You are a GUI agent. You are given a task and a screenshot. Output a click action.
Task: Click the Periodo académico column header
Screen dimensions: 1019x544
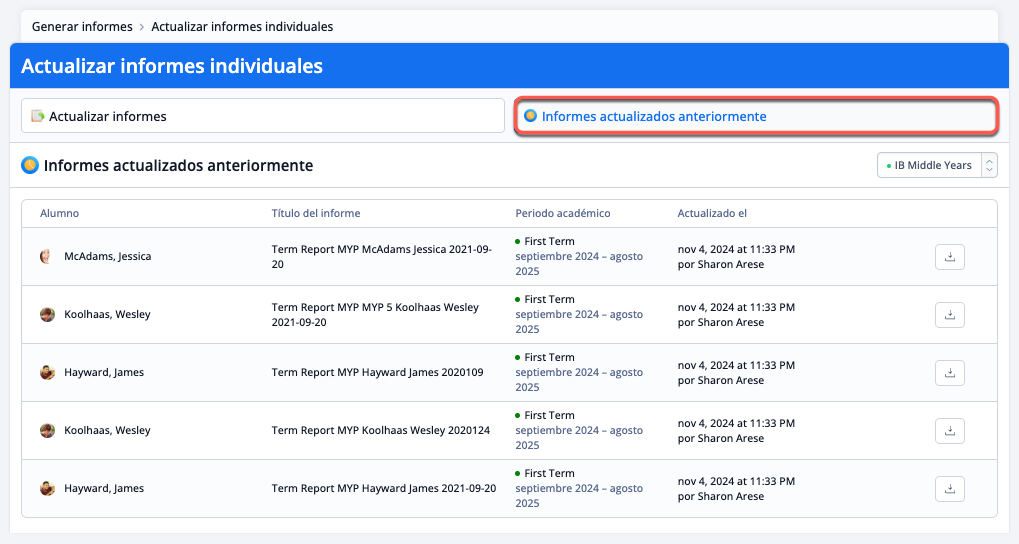tap(562, 213)
